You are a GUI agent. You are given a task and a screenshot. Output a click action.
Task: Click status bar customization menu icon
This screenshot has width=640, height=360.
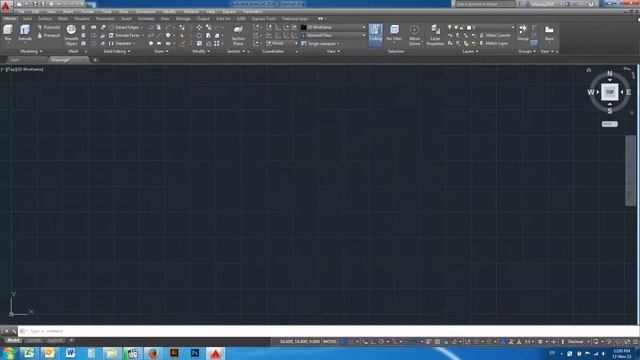(x=635, y=342)
